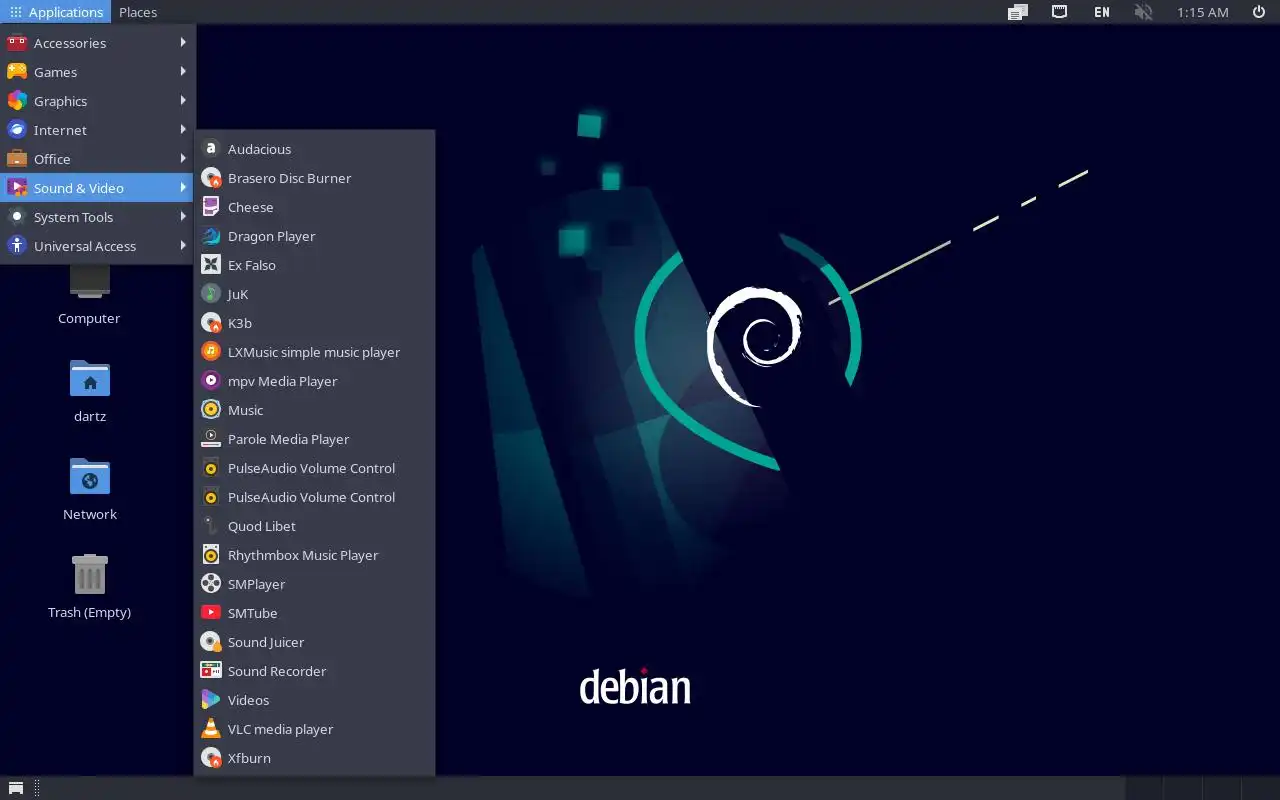Open the Music app icon
Screen dimensions: 1280x800
point(211,410)
